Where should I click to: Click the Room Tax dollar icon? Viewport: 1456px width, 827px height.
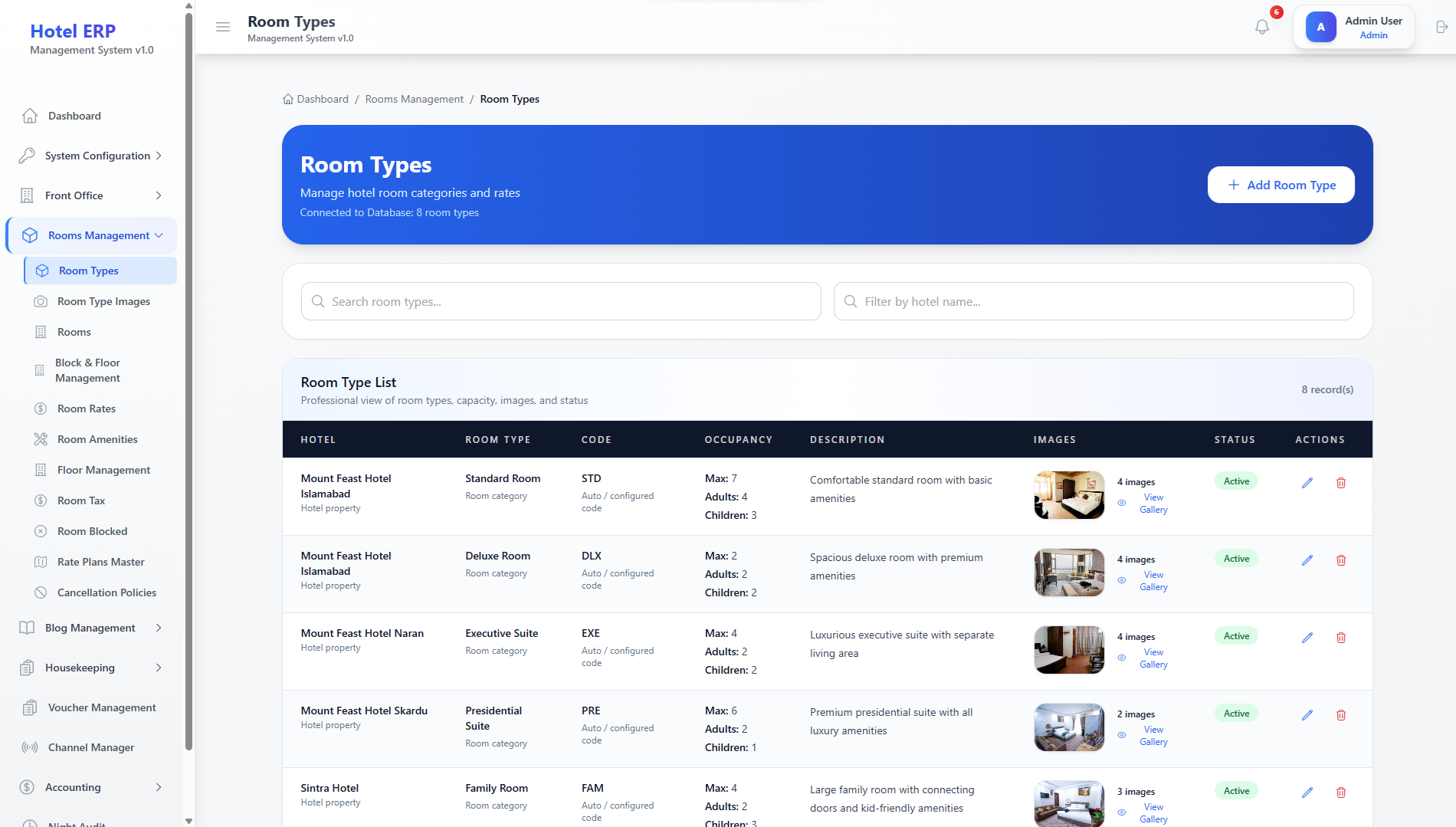coord(41,500)
